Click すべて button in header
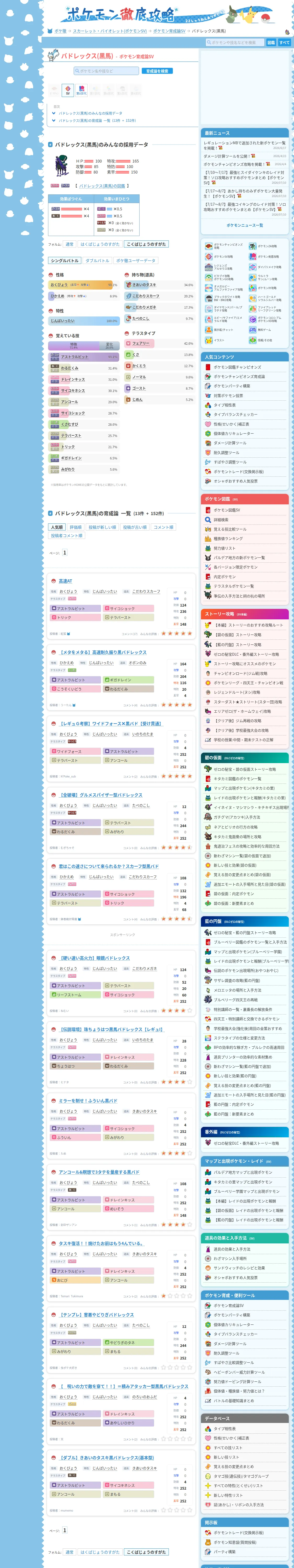Screen dimensions: 294x1568 284,43
